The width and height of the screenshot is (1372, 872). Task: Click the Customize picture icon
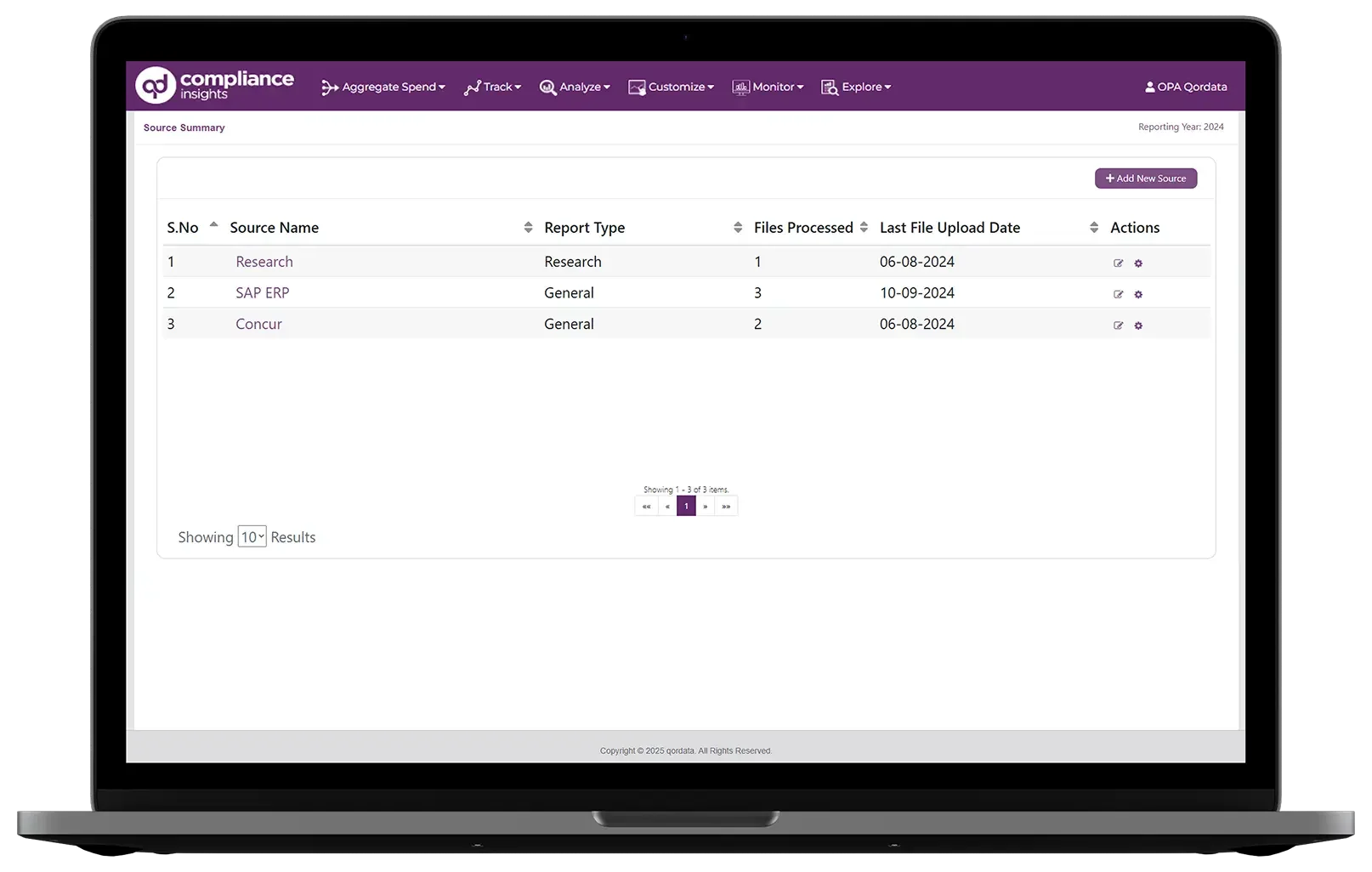point(637,88)
